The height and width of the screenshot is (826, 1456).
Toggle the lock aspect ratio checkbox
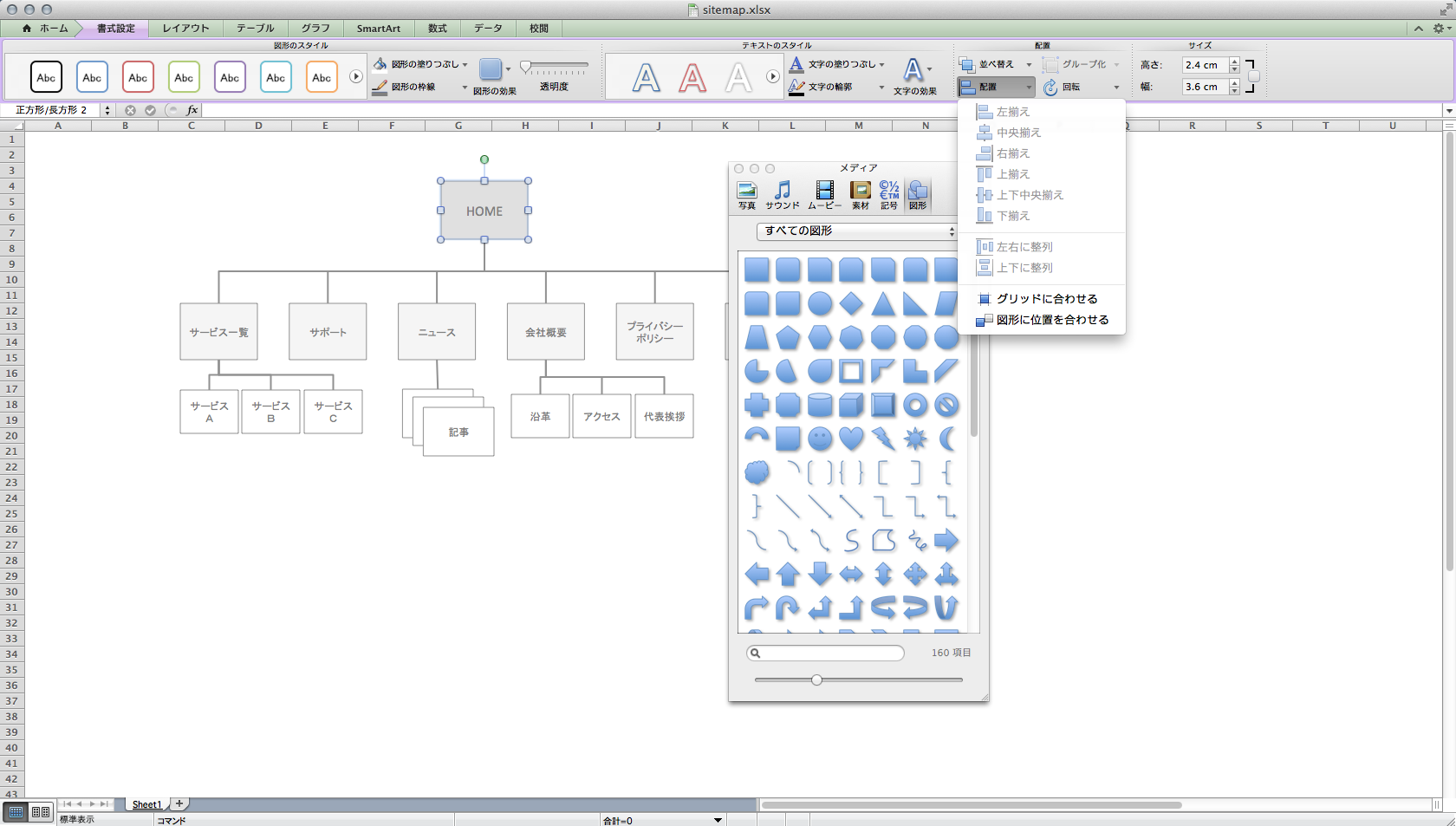tap(1253, 76)
